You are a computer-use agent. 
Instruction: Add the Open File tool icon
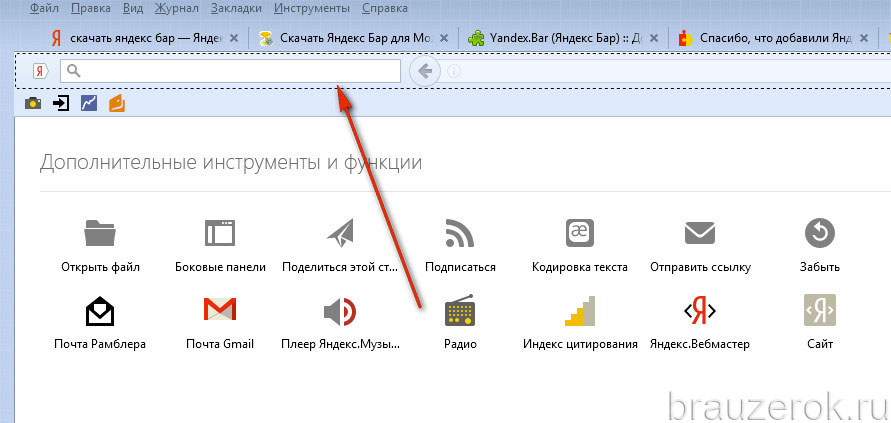100,233
